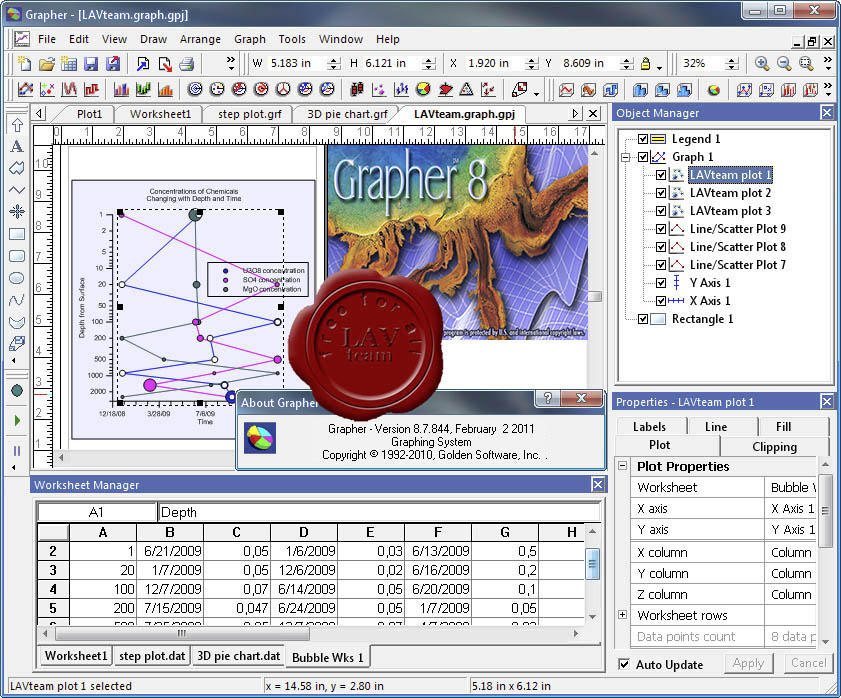Switch to the 3D pie chart.dat tab
The width and height of the screenshot is (841, 698).
pyautogui.click(x=239, y=656)
